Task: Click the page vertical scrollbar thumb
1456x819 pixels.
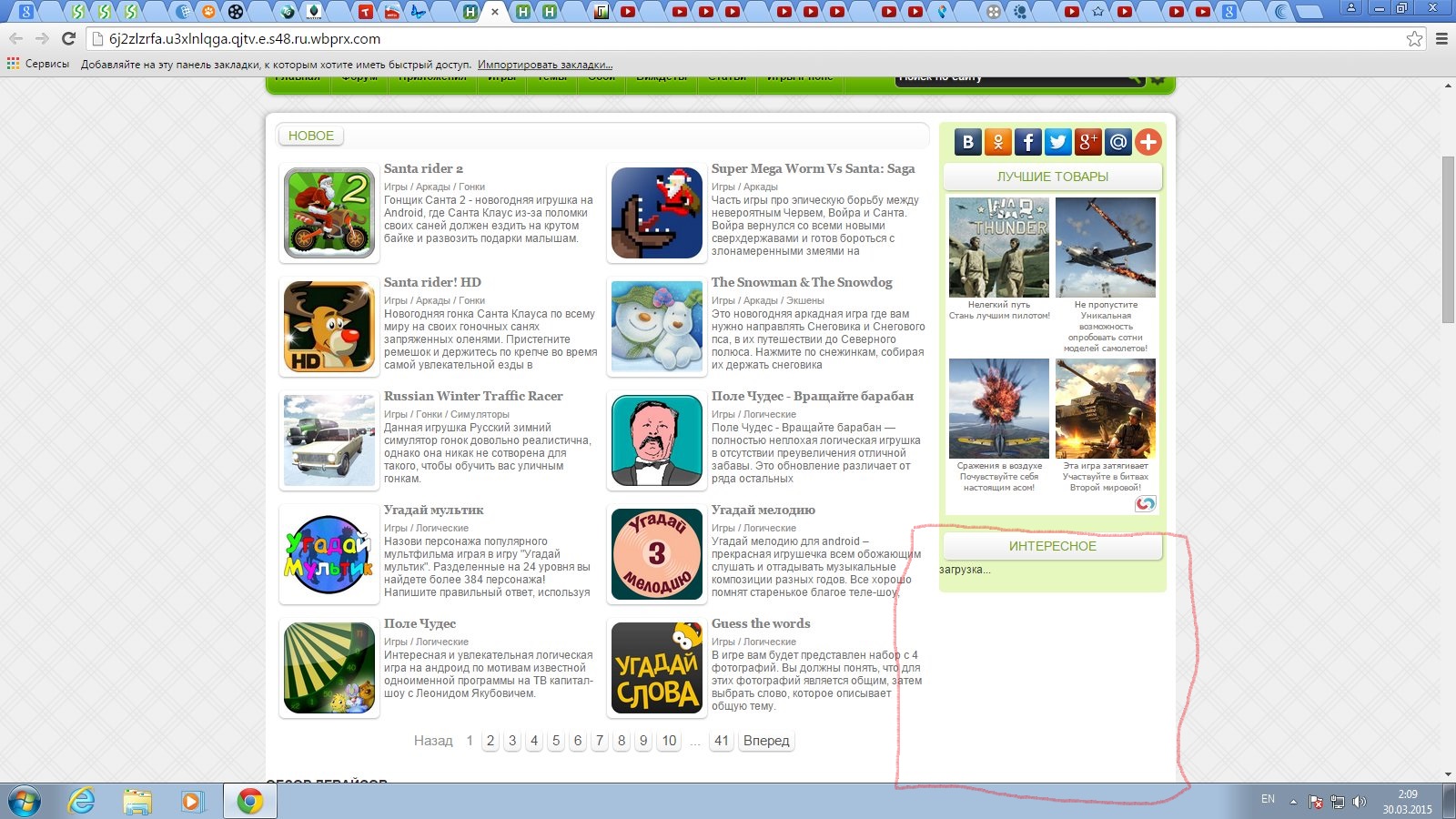Action: point(1448,239)
